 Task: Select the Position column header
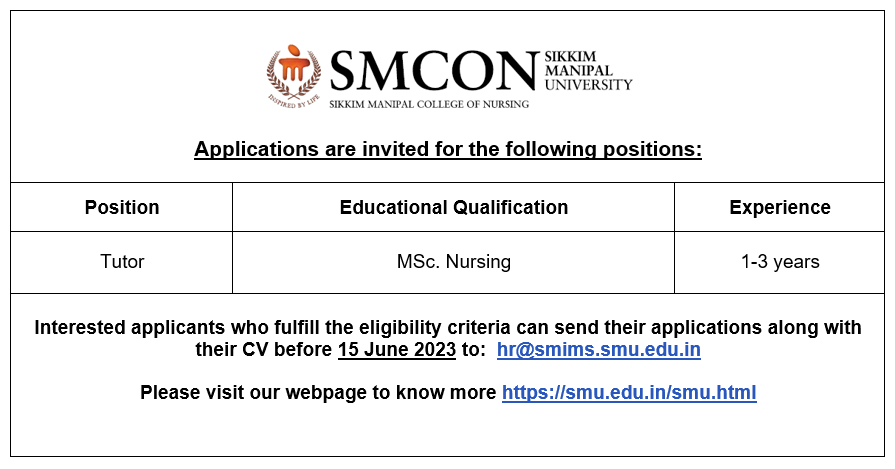[x=122, y=207]
